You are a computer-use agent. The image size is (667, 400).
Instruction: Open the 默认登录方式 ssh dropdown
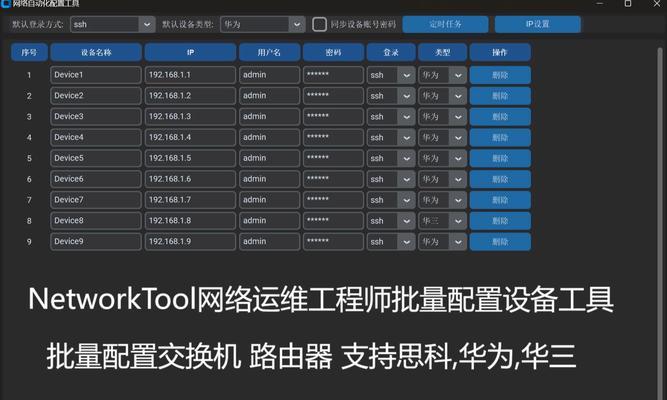point(112,24)
